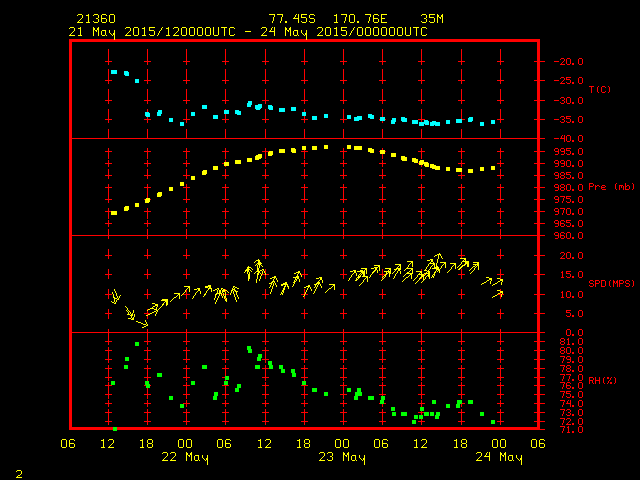Click the 960.0 pressure tick value
640x480 pixels.
click(569, 236)
